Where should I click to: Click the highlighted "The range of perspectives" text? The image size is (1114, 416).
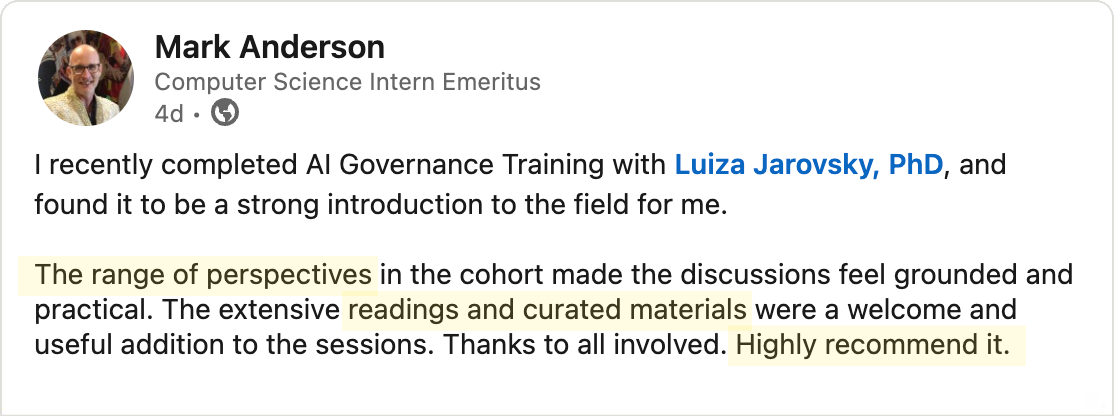(203, 274)
